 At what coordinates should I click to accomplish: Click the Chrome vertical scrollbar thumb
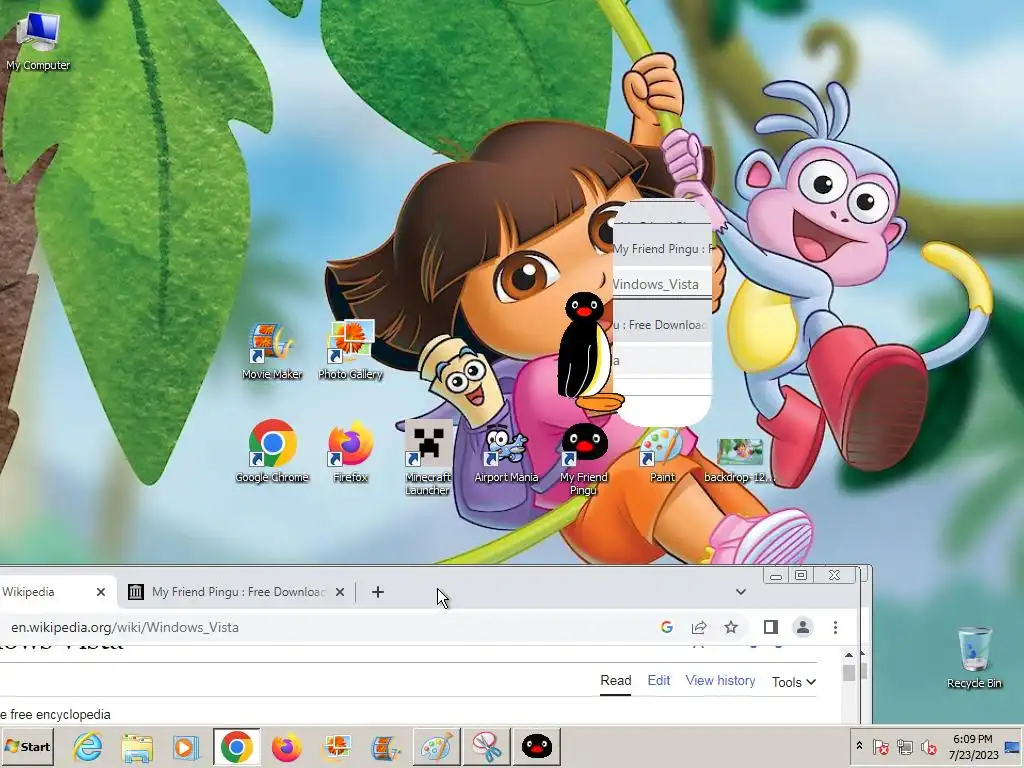848,673
